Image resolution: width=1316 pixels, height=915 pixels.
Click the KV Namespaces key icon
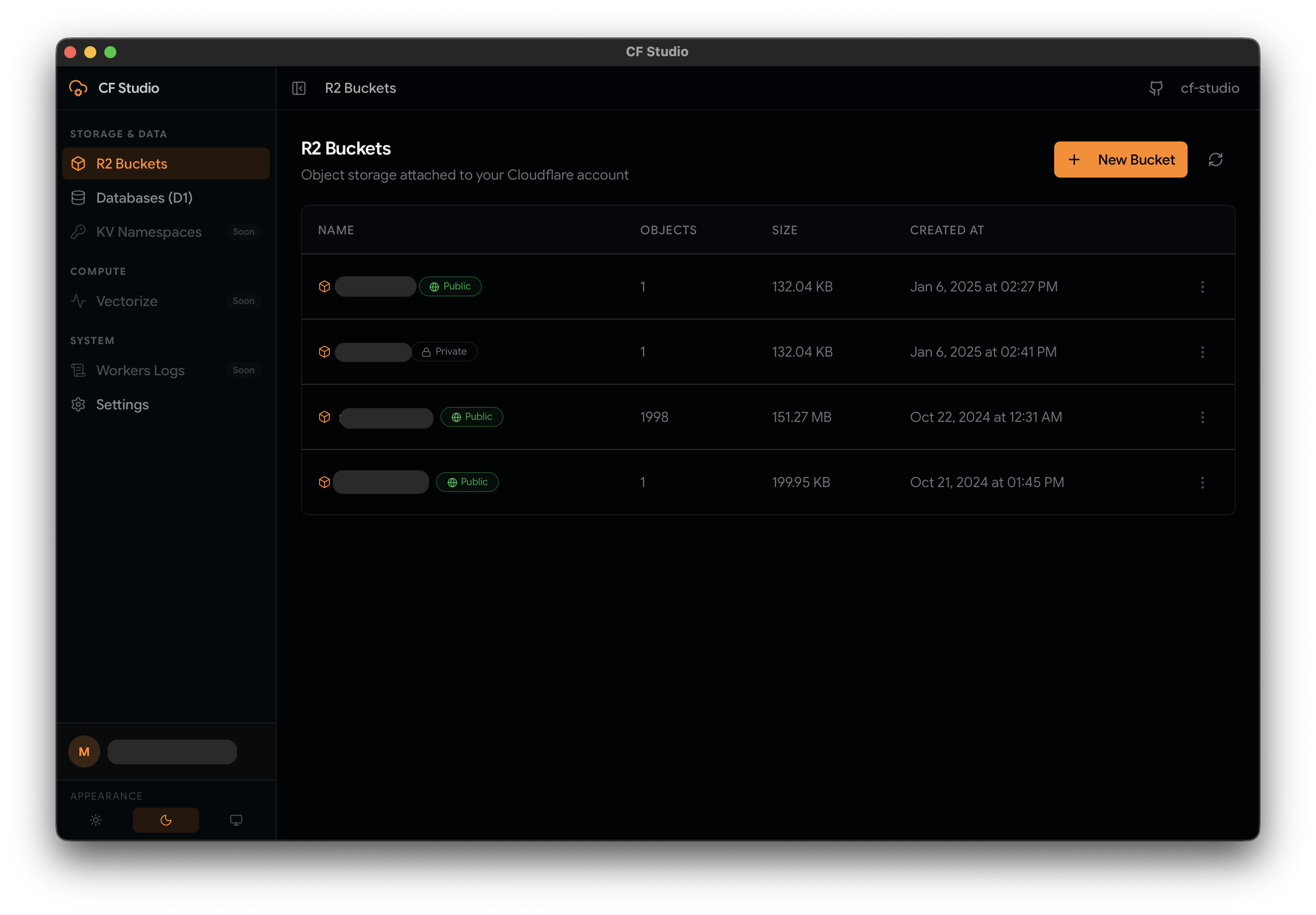tap(78, 232)
